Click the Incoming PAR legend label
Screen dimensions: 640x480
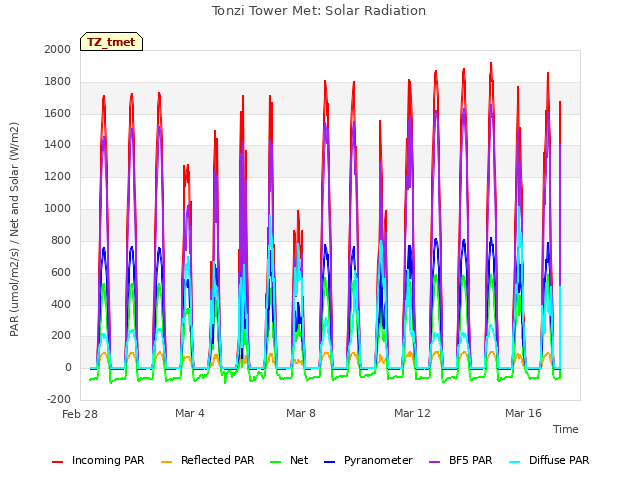[x=108, y=460]
